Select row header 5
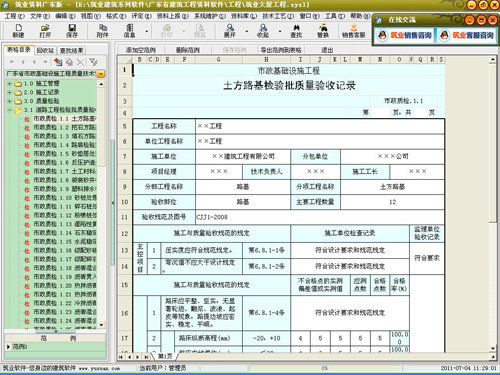The image size is (500, 375). point(124,126)
